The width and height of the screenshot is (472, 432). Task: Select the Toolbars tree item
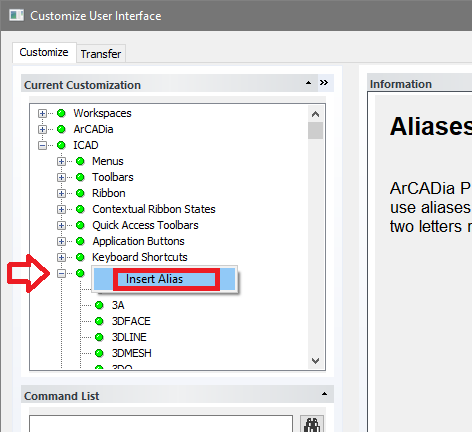pos(113,177)
